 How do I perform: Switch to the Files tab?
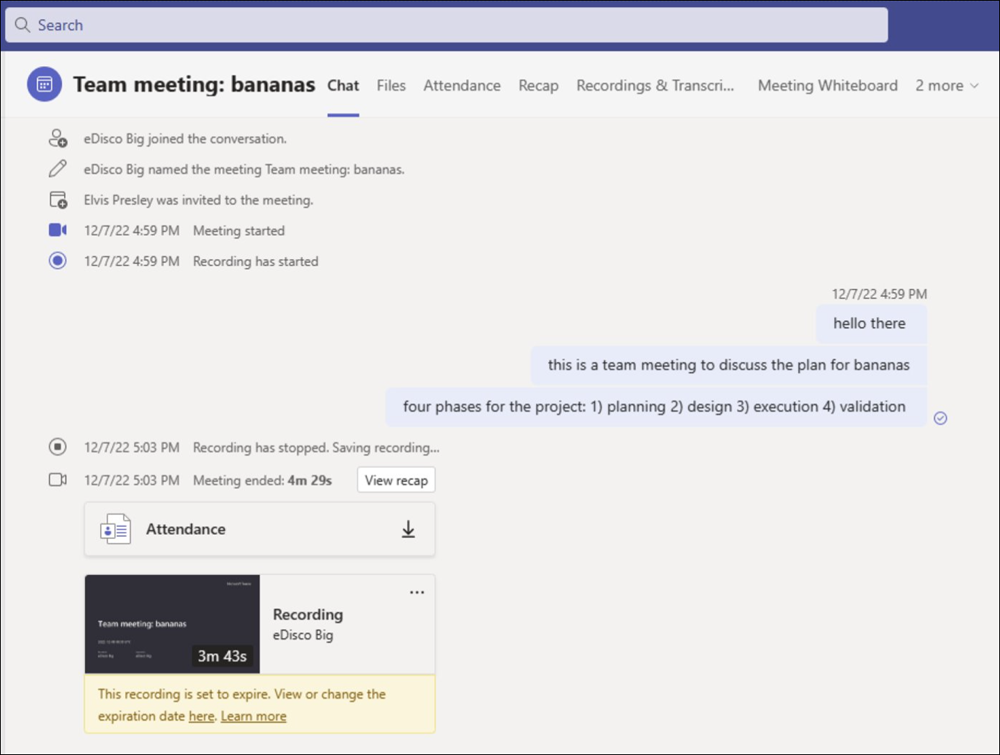point(391,86)
